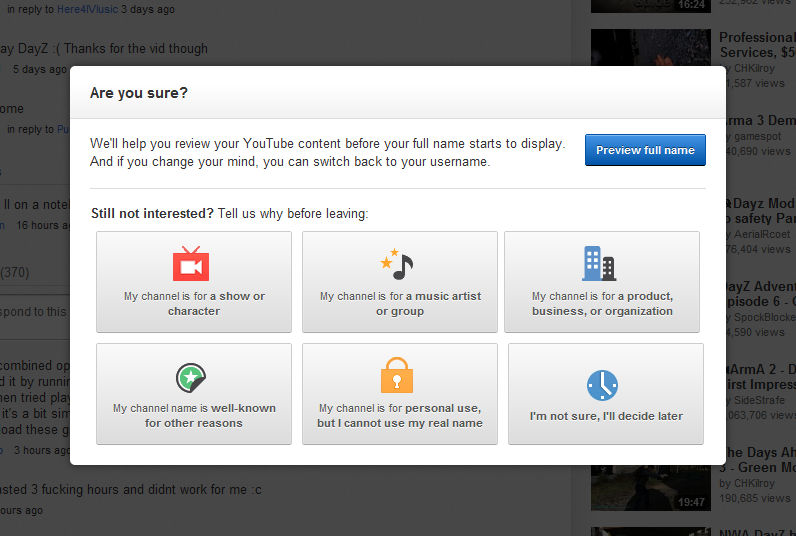Choose 'personal use, but I cannot use my real name'
The height and width of the screenshot is (536, 796).
(x=400, y=394)
